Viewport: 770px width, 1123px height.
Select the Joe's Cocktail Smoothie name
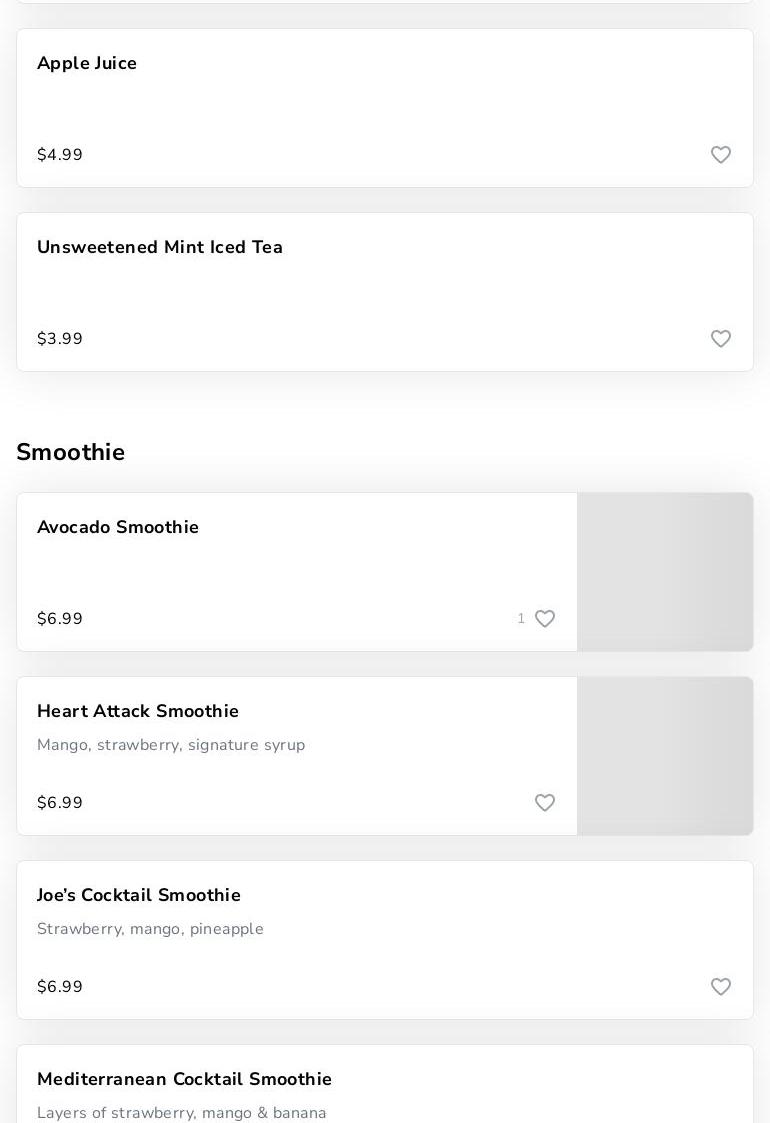139,896
